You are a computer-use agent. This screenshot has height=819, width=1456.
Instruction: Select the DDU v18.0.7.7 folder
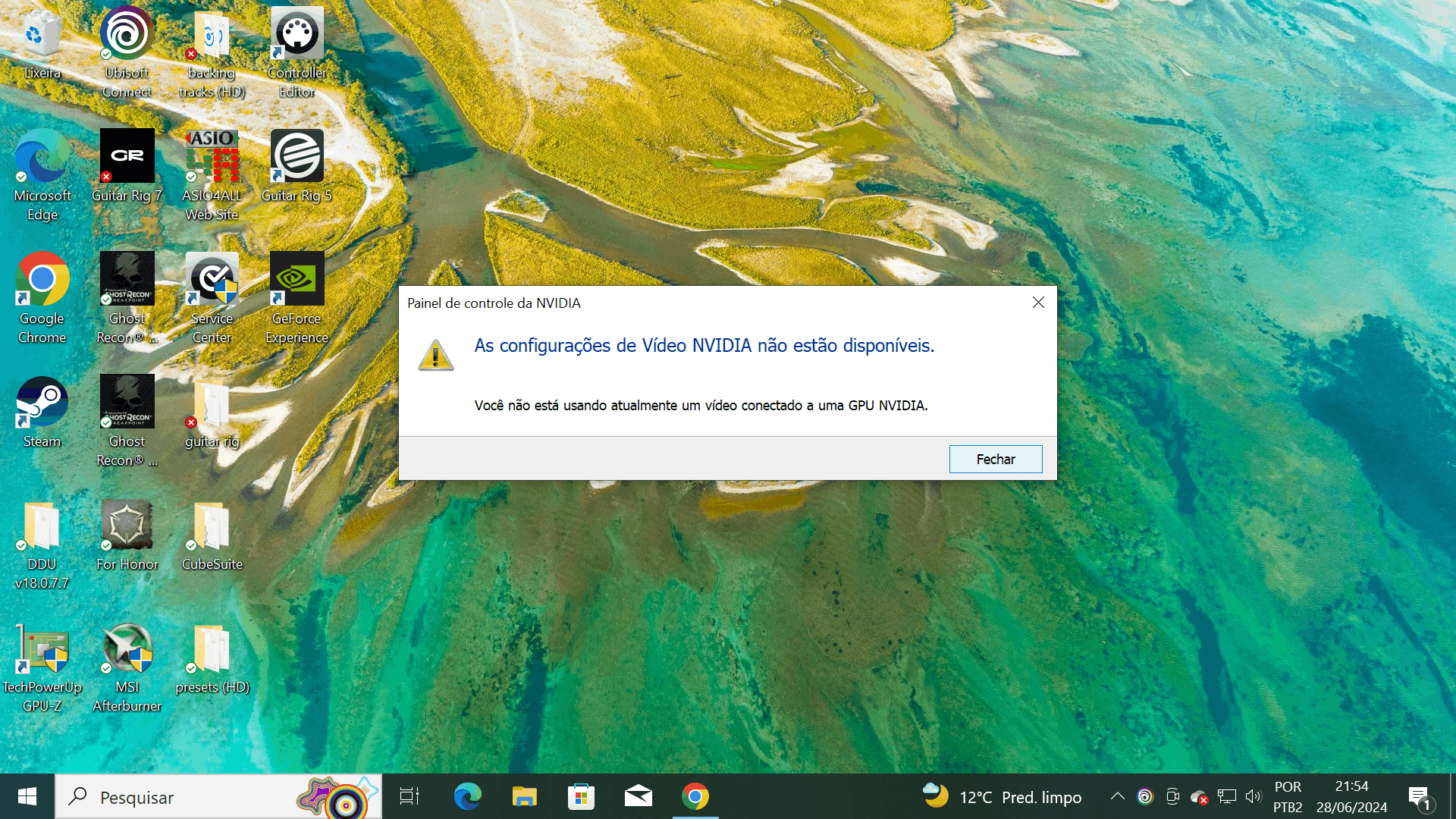tap(42, 525)
